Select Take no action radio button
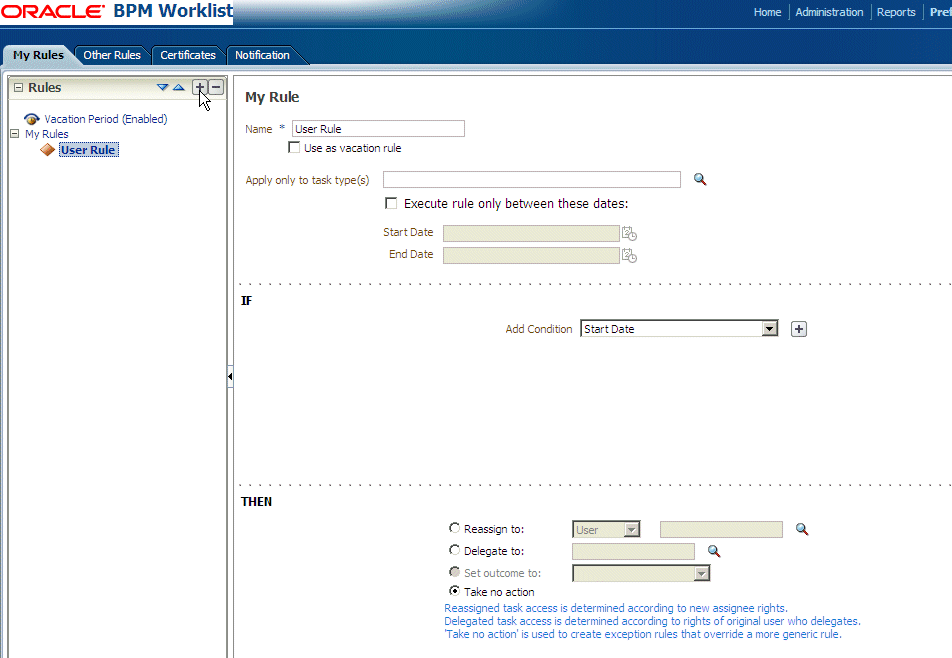The image size is (952, 658). click(x=454, y=591)
